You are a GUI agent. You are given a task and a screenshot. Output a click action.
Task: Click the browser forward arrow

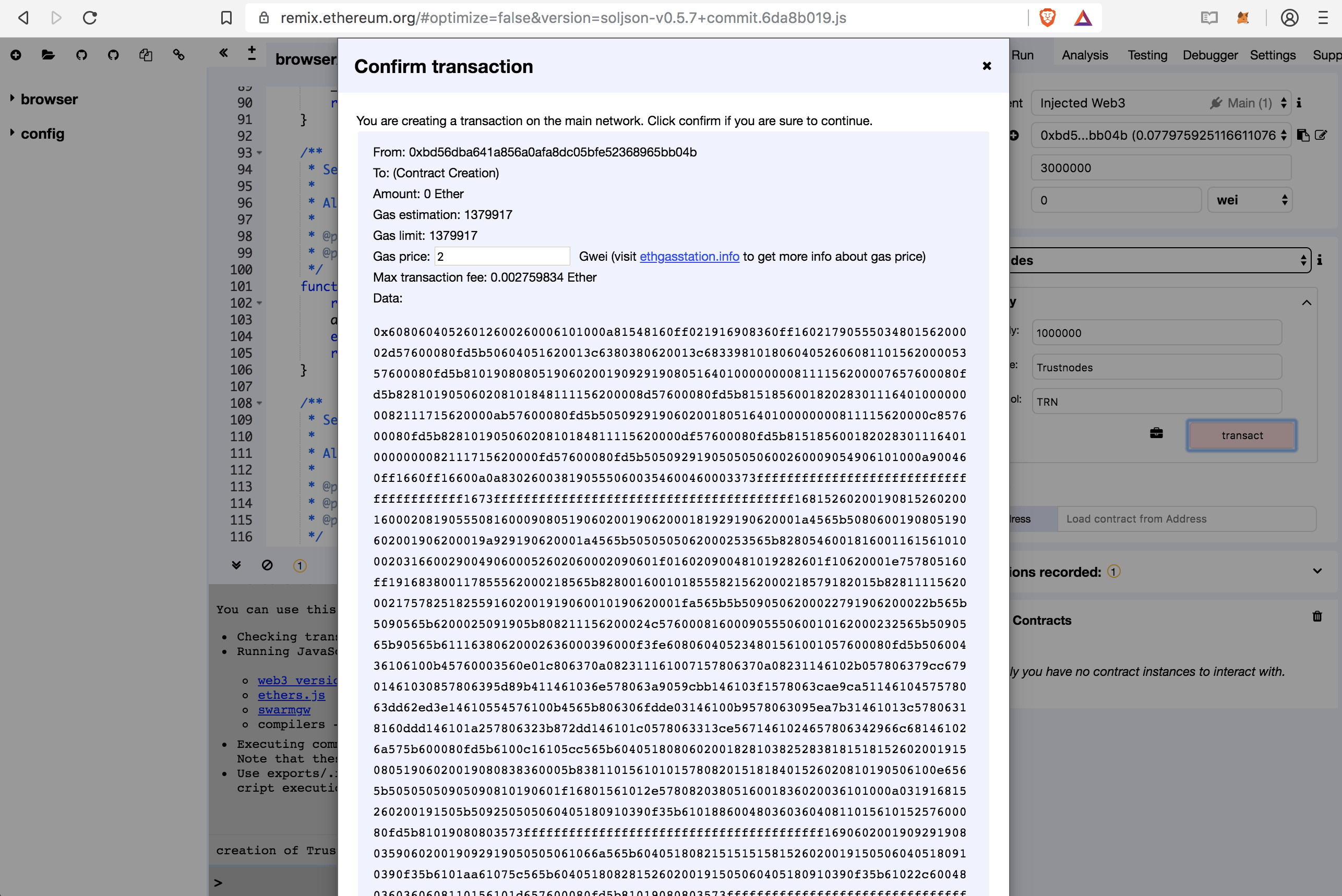[x=56, y=18]
